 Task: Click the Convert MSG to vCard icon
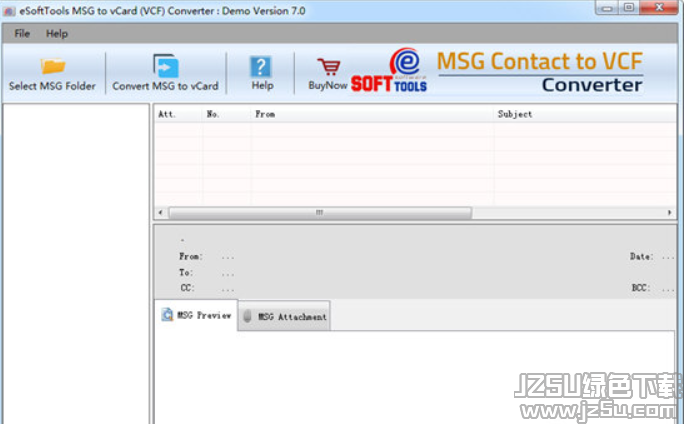(166, 66)
